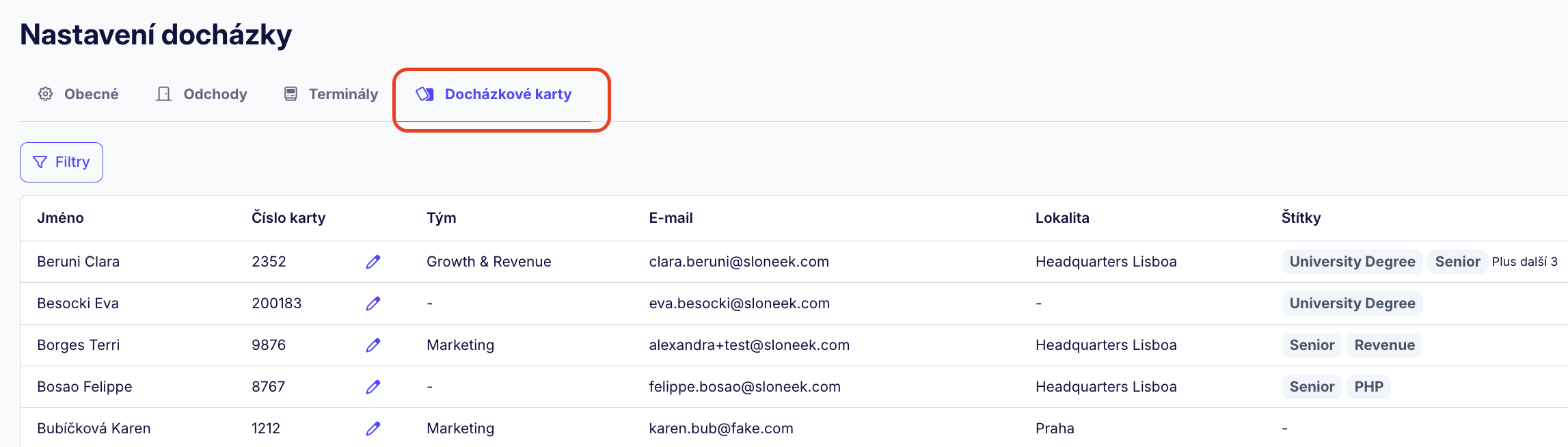Edit card number for Beruni Clara
Screen dimensions: 1568x447
pos(373,262)
